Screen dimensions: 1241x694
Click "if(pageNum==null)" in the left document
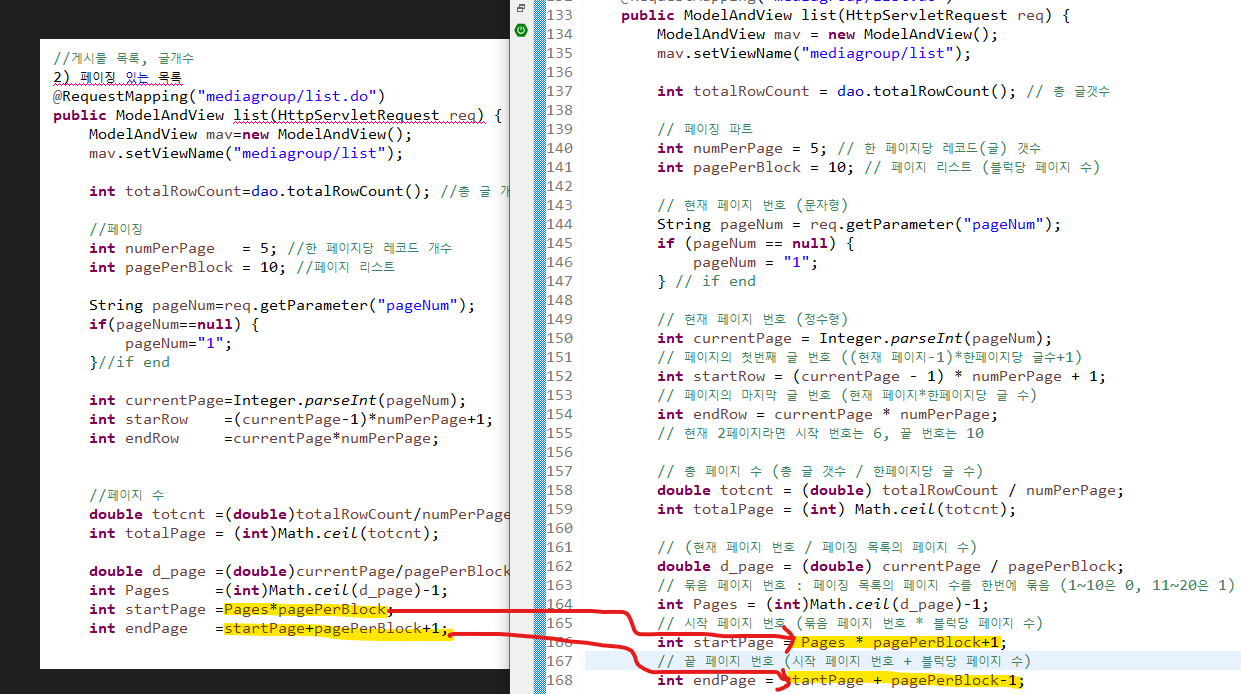tap(165, 324)
